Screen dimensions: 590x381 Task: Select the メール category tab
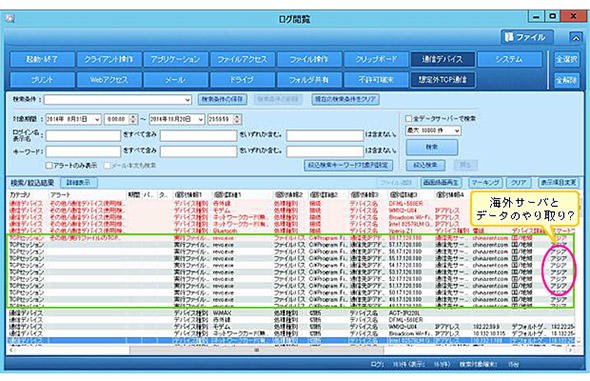click(175, 80)
